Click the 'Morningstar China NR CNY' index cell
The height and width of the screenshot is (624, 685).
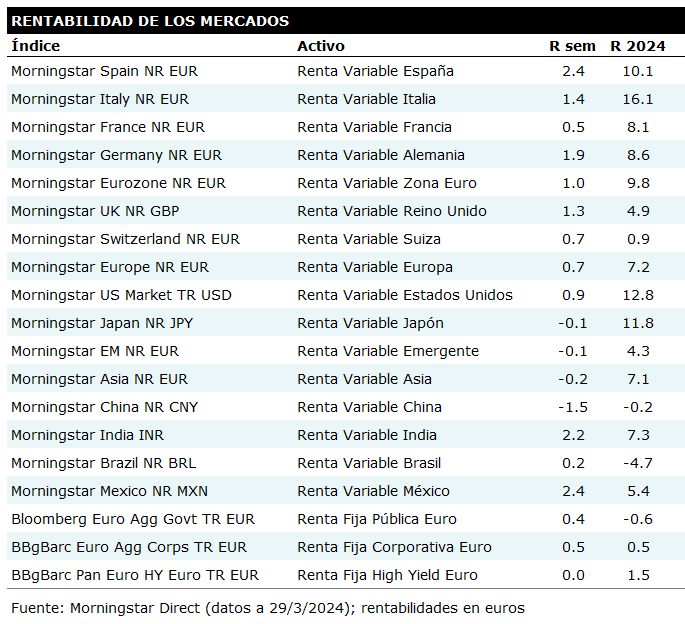pos(104,407)
